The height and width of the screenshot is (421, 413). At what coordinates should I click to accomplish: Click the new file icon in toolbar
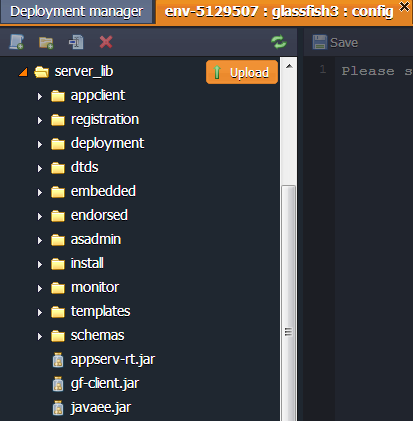click(16, 42)
